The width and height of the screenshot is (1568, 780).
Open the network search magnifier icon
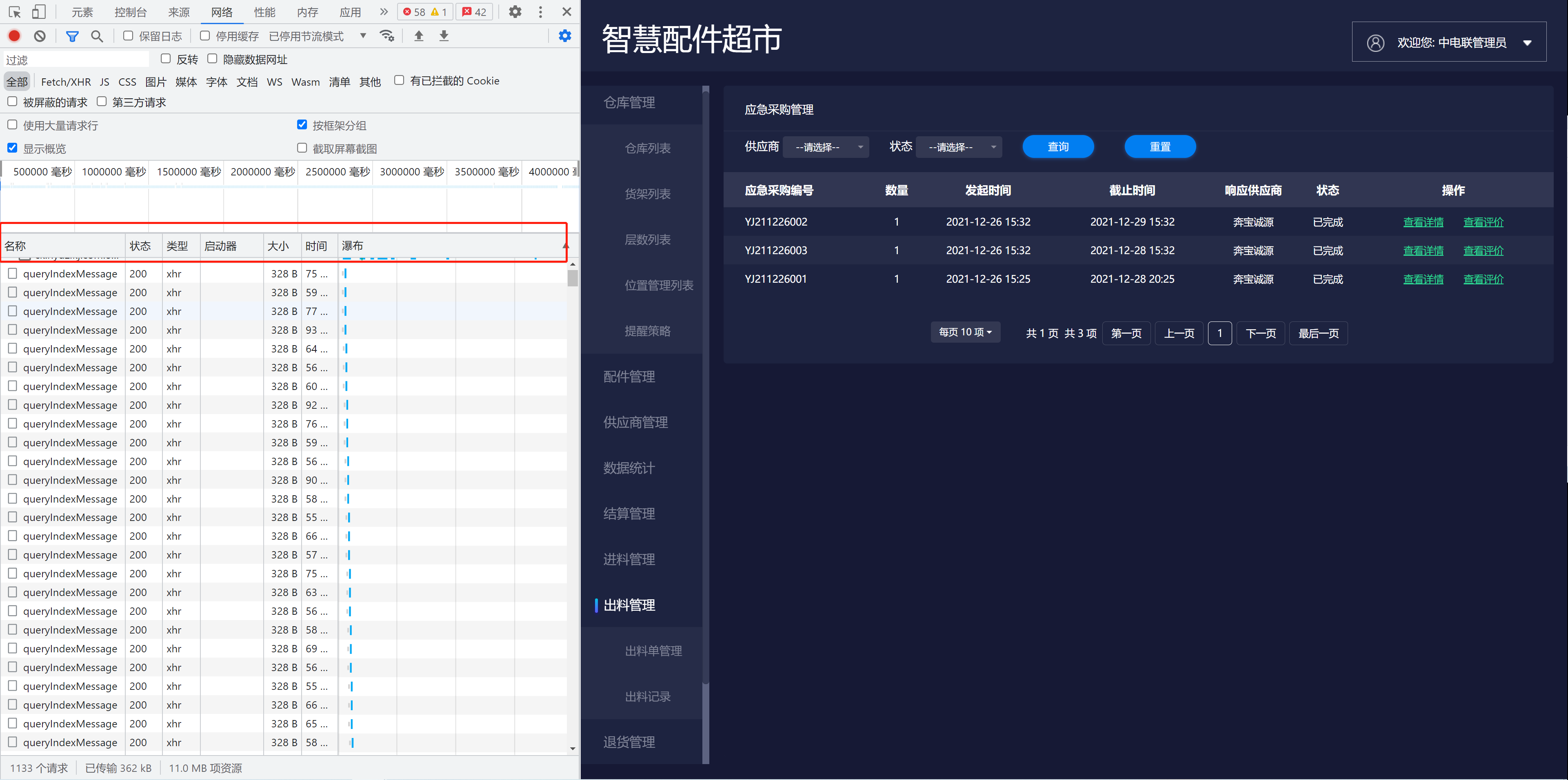(x=97, y=36)
